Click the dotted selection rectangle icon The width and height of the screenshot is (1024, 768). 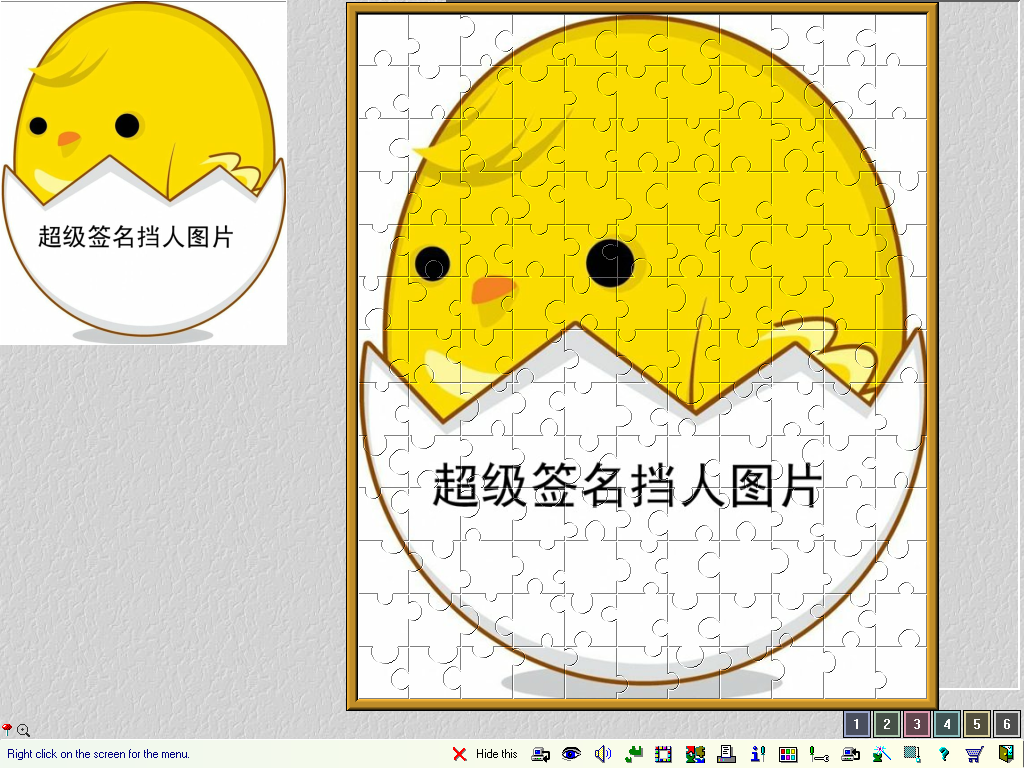[x=912, y=754]
